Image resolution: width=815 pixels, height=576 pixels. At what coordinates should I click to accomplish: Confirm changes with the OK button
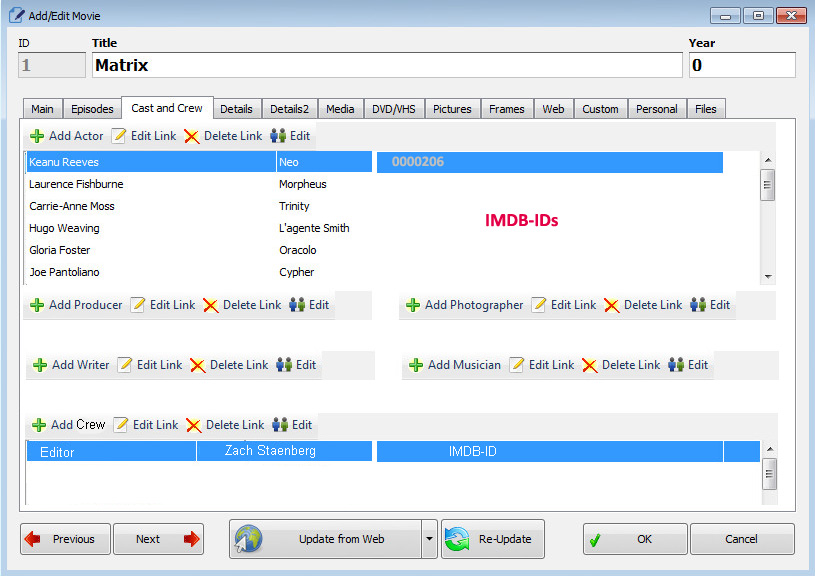coord(635,539)
